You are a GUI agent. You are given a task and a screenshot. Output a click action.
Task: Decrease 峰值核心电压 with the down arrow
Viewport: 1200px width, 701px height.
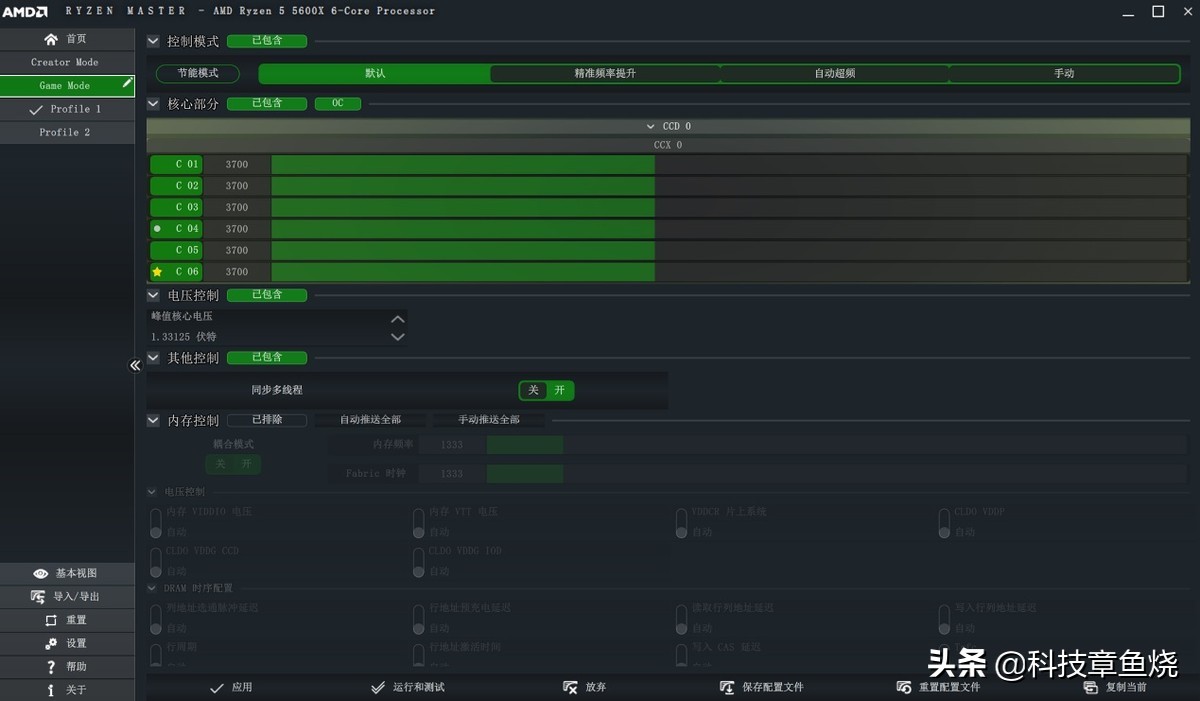pos(398,337)
